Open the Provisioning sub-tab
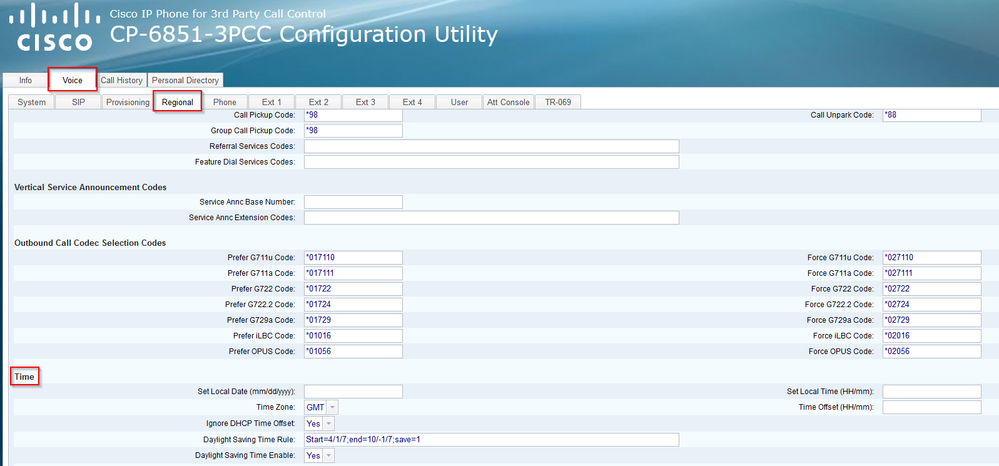999x466 pixels. pos(127,102)
